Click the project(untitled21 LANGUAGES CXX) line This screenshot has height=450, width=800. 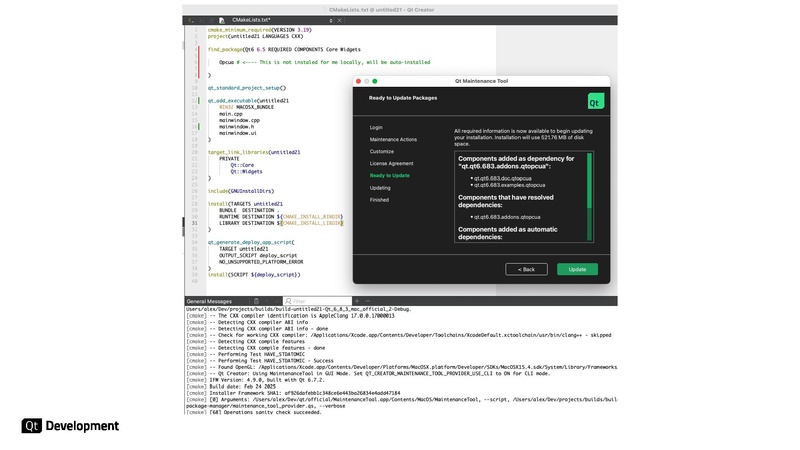click(255, 37)
